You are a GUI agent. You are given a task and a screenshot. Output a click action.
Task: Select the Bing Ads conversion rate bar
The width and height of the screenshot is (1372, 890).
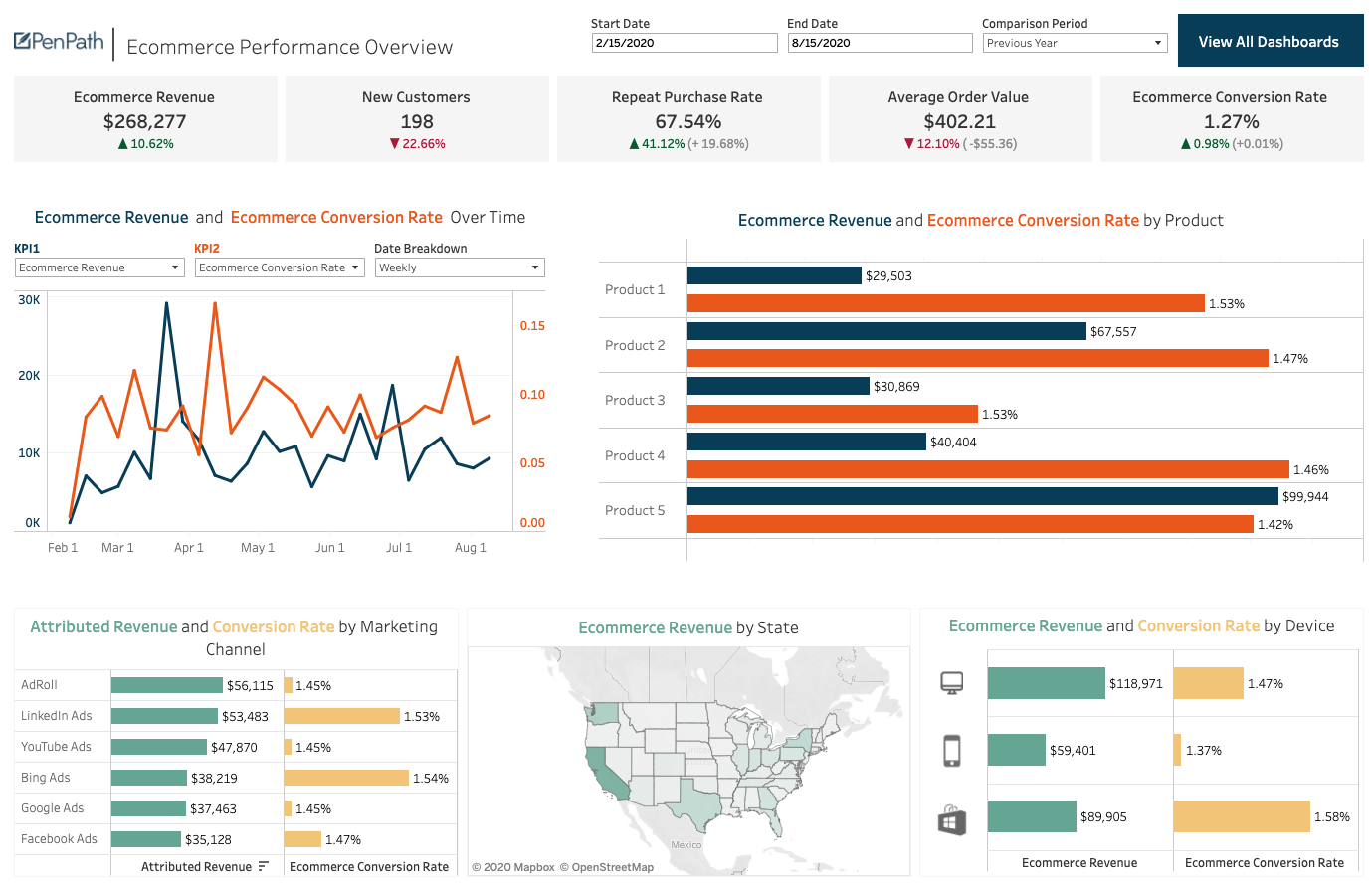pos(346,778)
